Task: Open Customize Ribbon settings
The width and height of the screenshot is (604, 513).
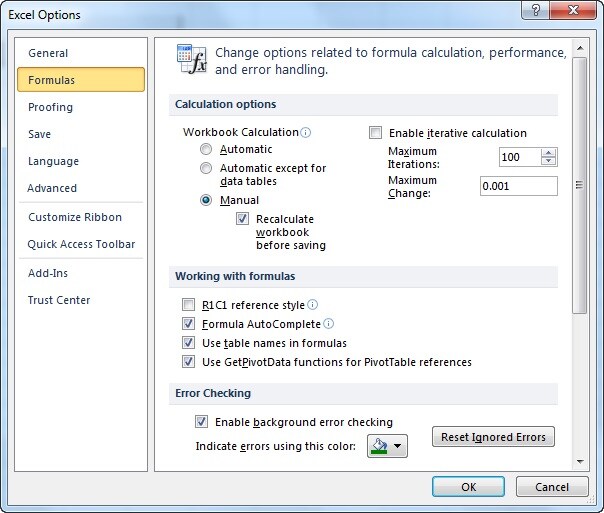Action: (x=75, y=217)
